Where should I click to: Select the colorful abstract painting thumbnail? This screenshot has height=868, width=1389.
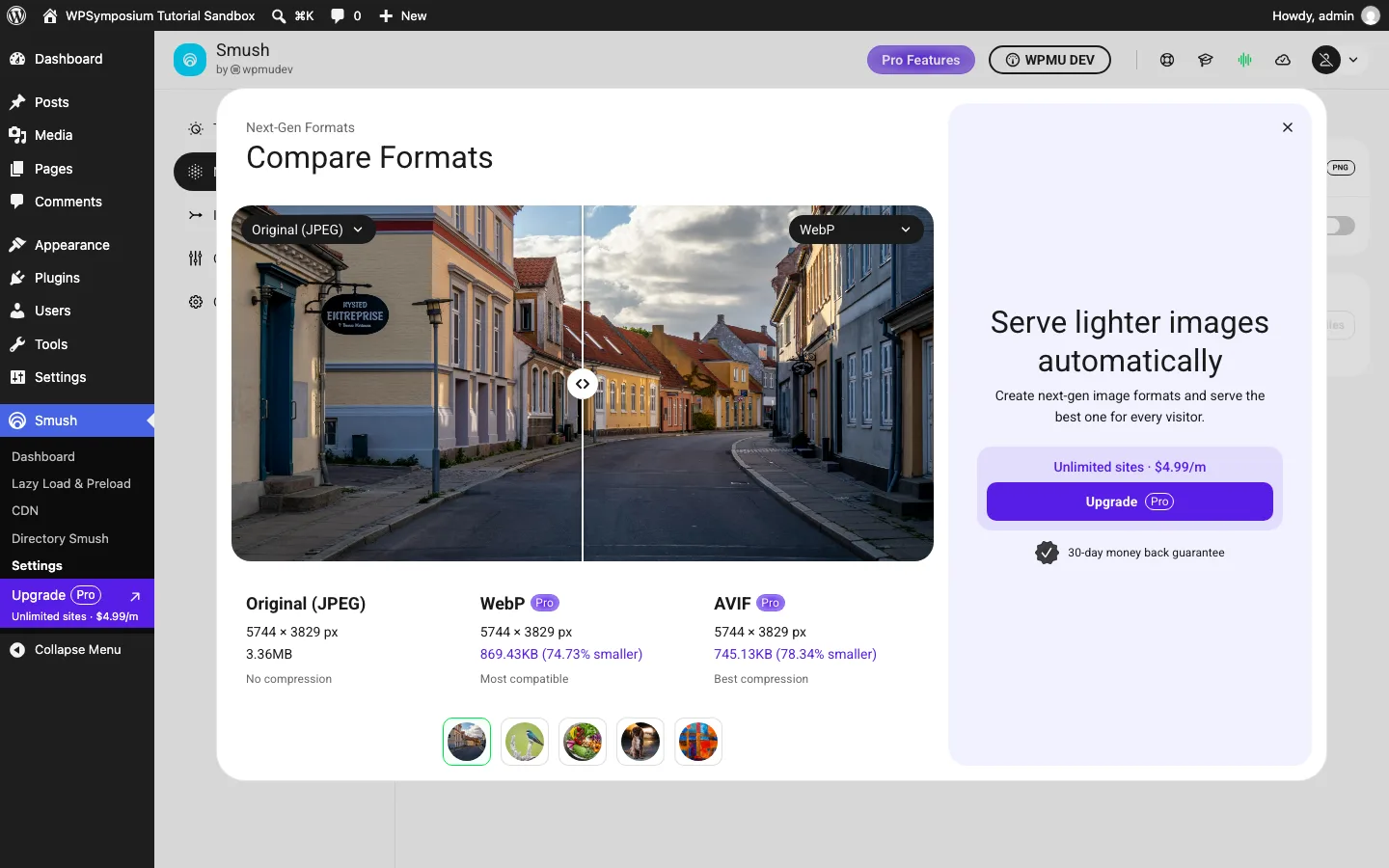pos(698,742)
